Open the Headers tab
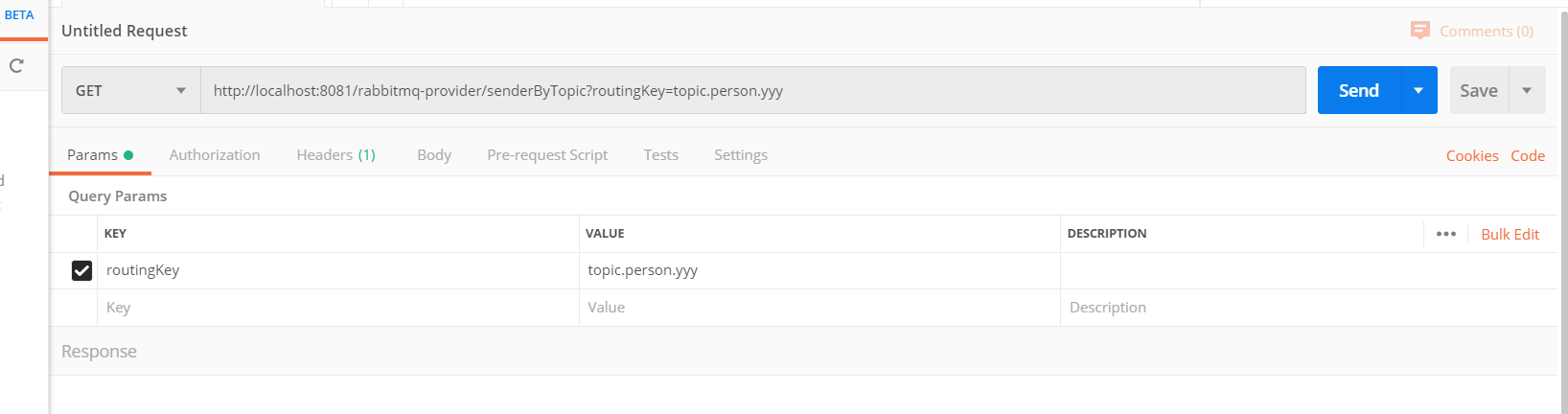1568x414 pixels. pyautogui.click(x=335, y=155)
